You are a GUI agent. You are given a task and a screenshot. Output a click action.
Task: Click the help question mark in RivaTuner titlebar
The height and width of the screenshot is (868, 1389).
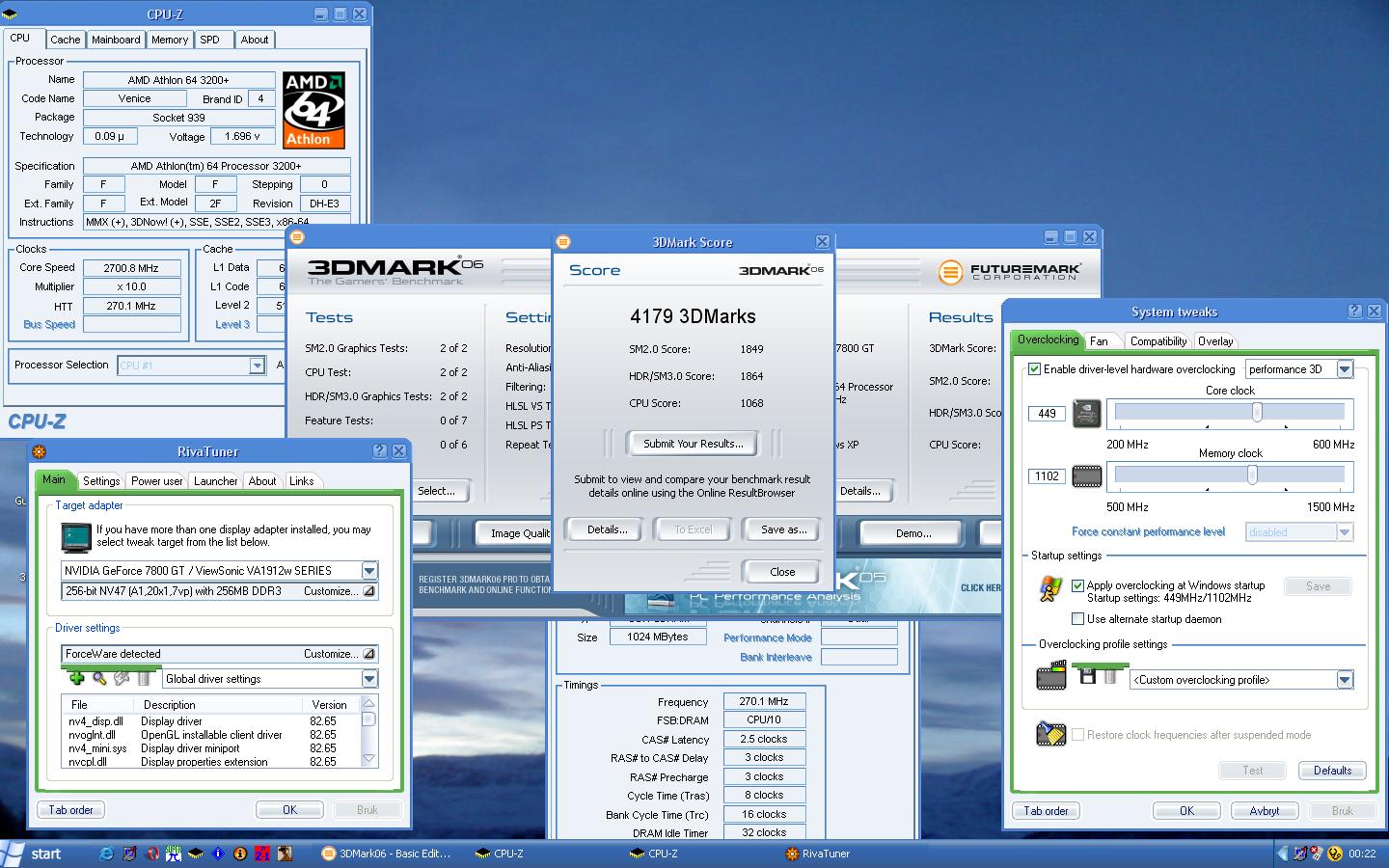(x=380, y=450)
